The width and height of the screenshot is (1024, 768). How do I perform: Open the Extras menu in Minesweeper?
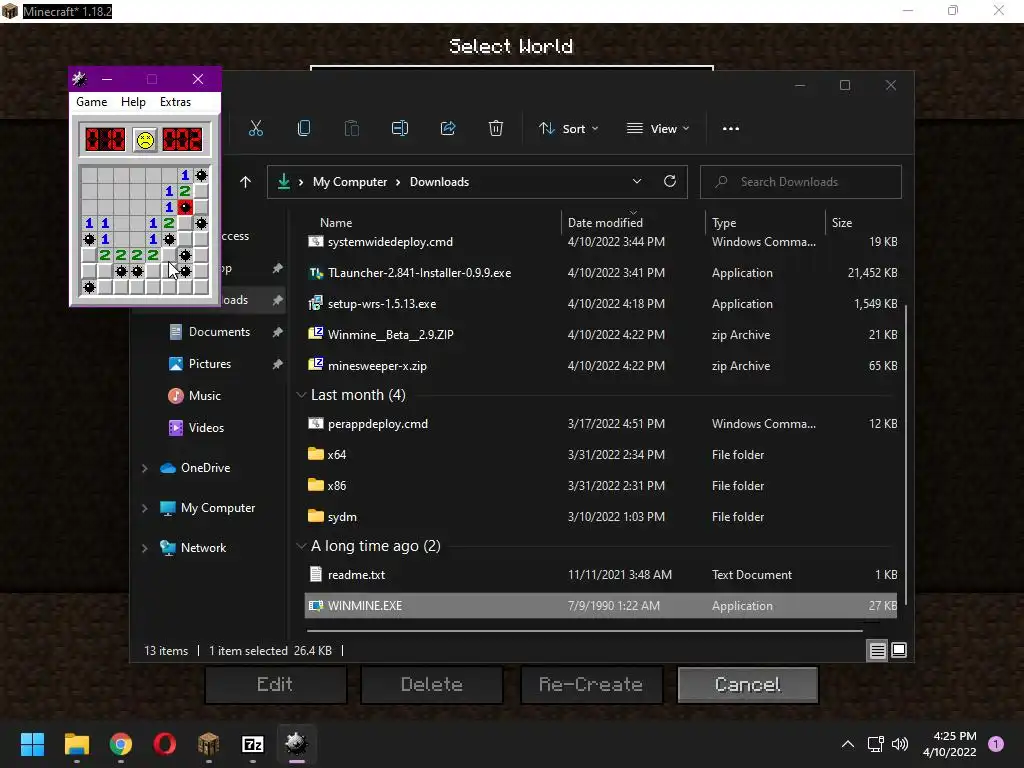click(176, 102)
